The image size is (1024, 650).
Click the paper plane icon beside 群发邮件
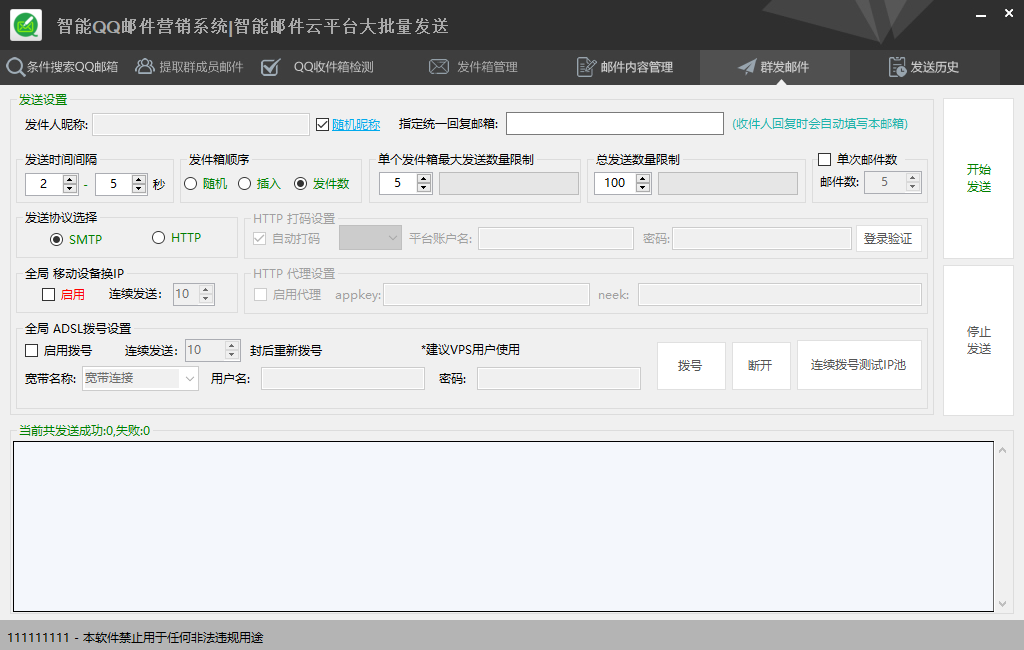[x=746, y=67]
